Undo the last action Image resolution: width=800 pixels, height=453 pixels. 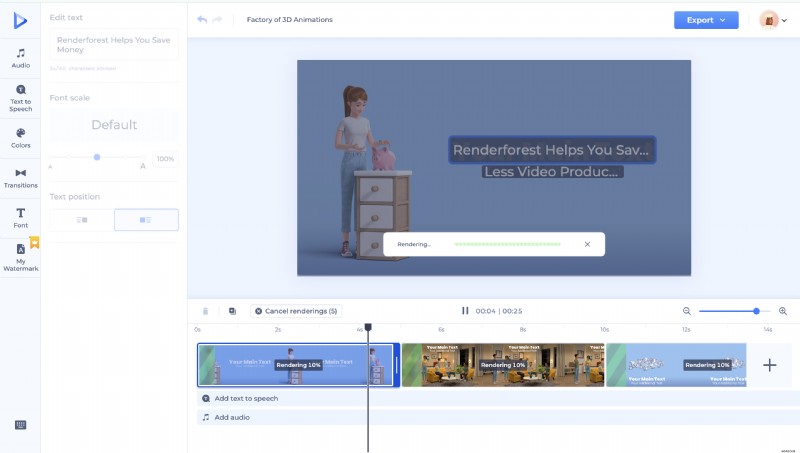(x=202, y=19)
